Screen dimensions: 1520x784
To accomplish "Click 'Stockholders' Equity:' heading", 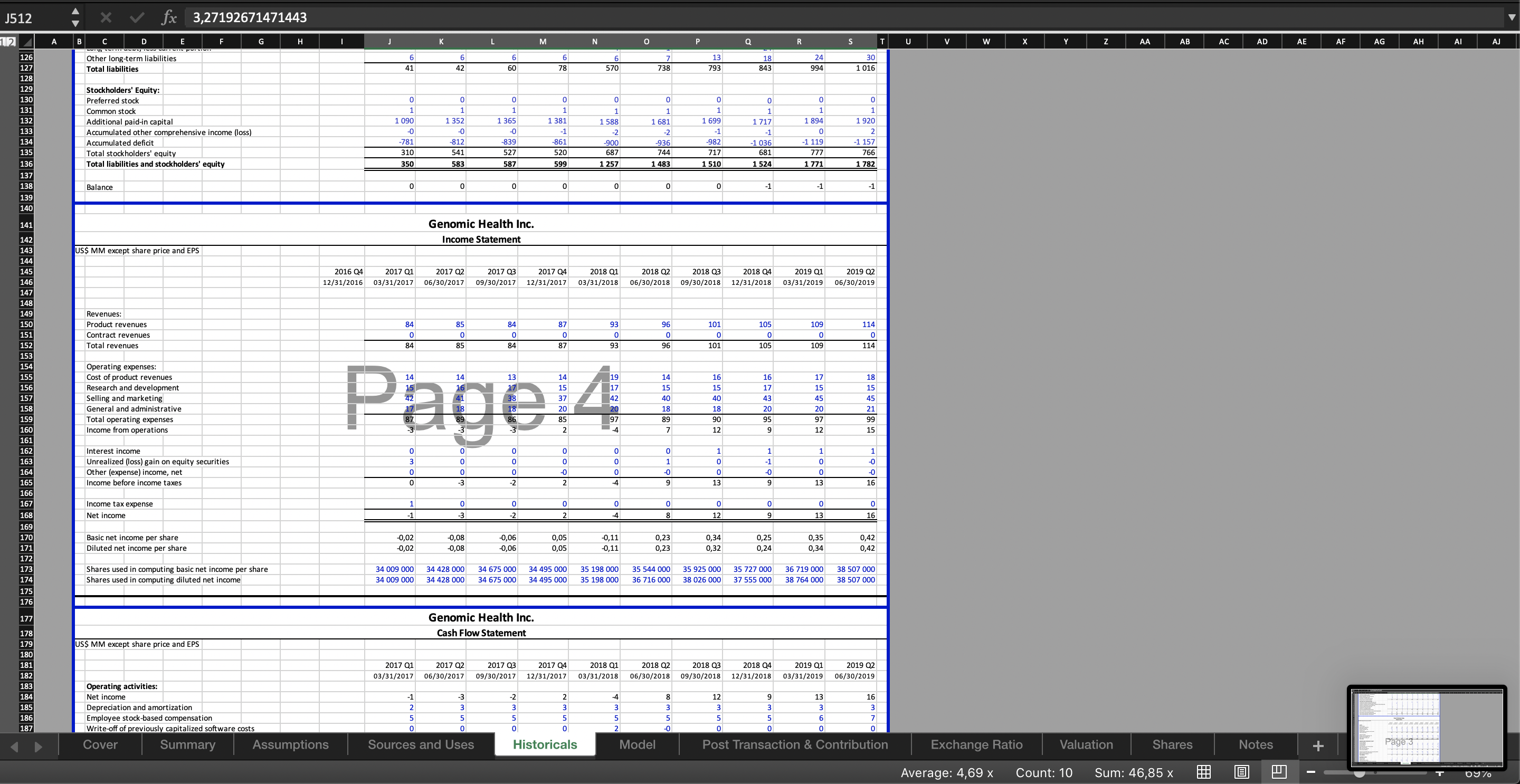I will click(x=123, y=90).
